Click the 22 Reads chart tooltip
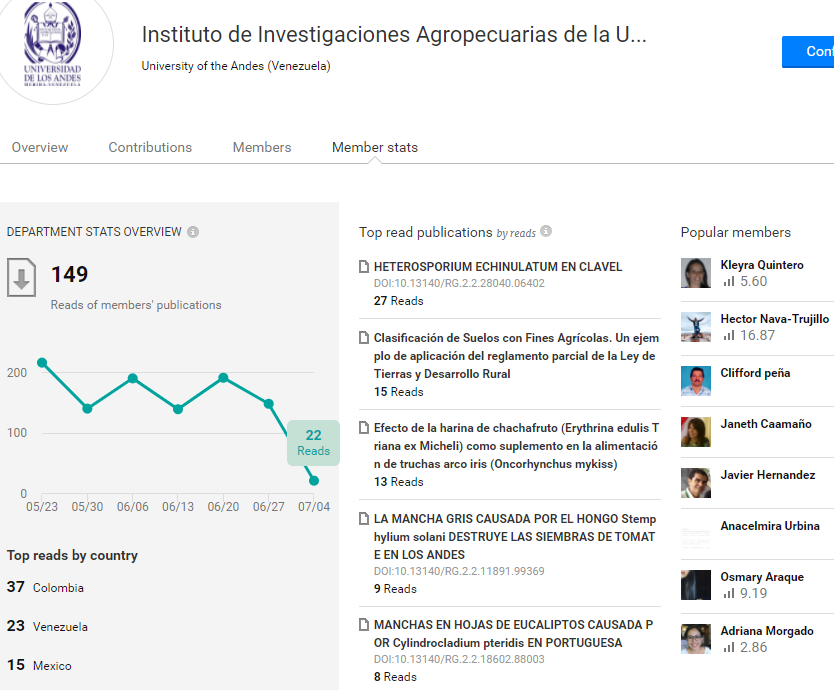The image size is (834, 690). pos(313,443)
